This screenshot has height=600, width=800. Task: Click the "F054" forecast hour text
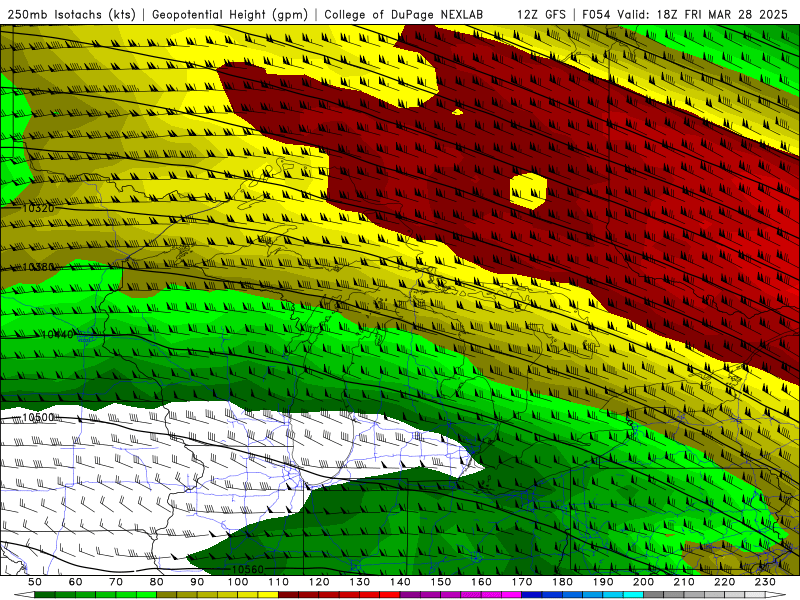click(596, 14)
